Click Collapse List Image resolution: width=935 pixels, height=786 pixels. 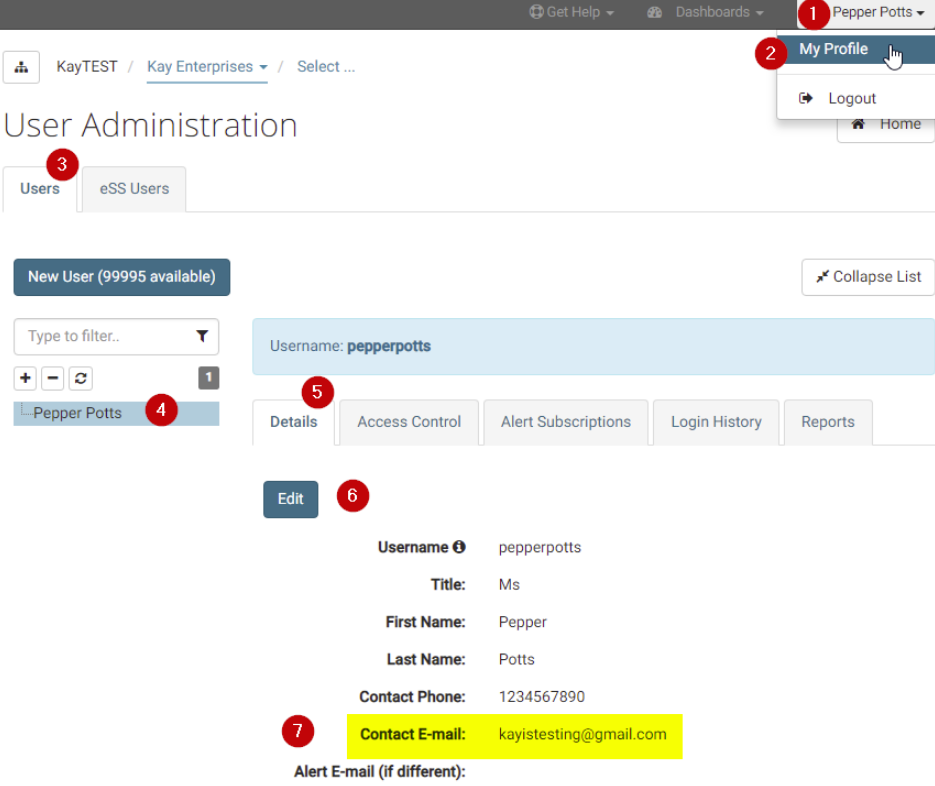point(867,277)
